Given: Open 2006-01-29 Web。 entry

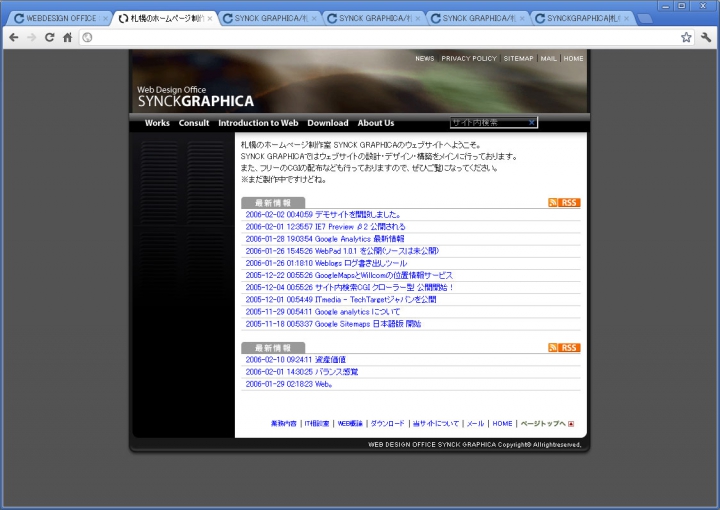Looking at the screenshot, I should click(289, 384).
